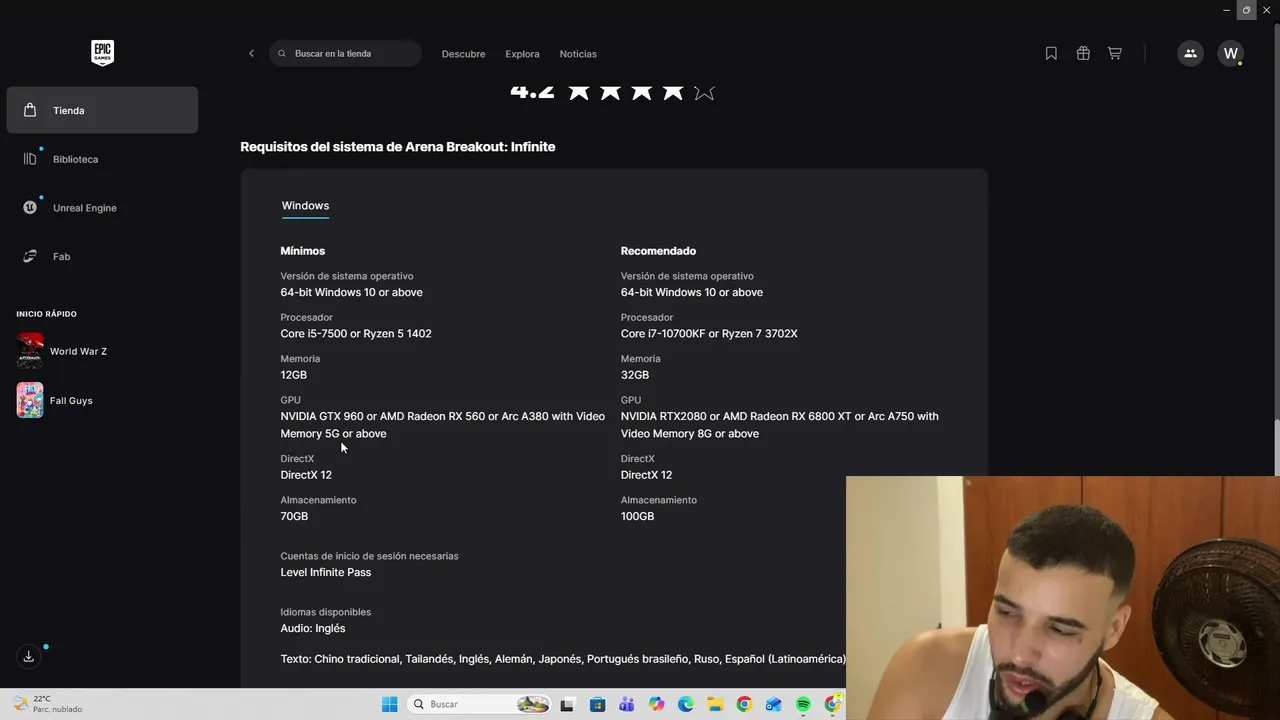Click the Mínimos heading

[x=303, y=251]
